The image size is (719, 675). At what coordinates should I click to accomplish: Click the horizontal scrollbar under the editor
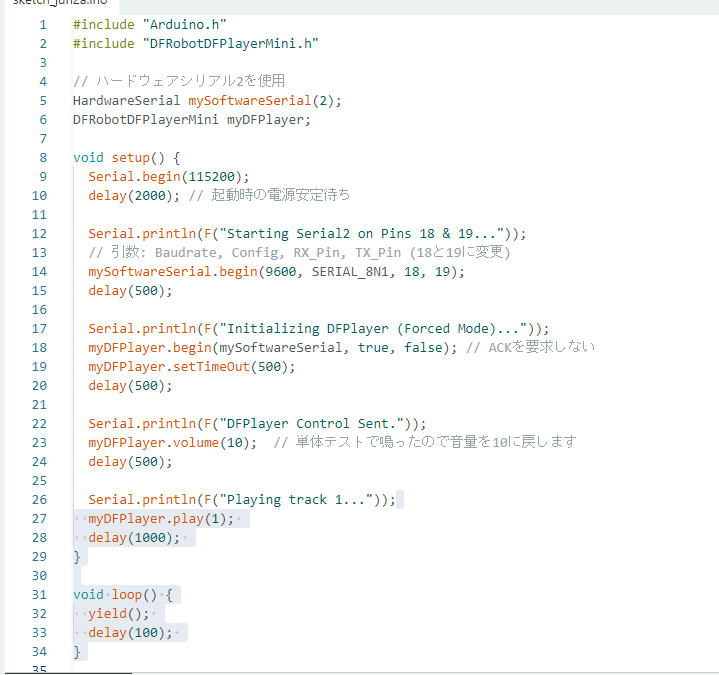pyautogui.click(x=69, y=673)
